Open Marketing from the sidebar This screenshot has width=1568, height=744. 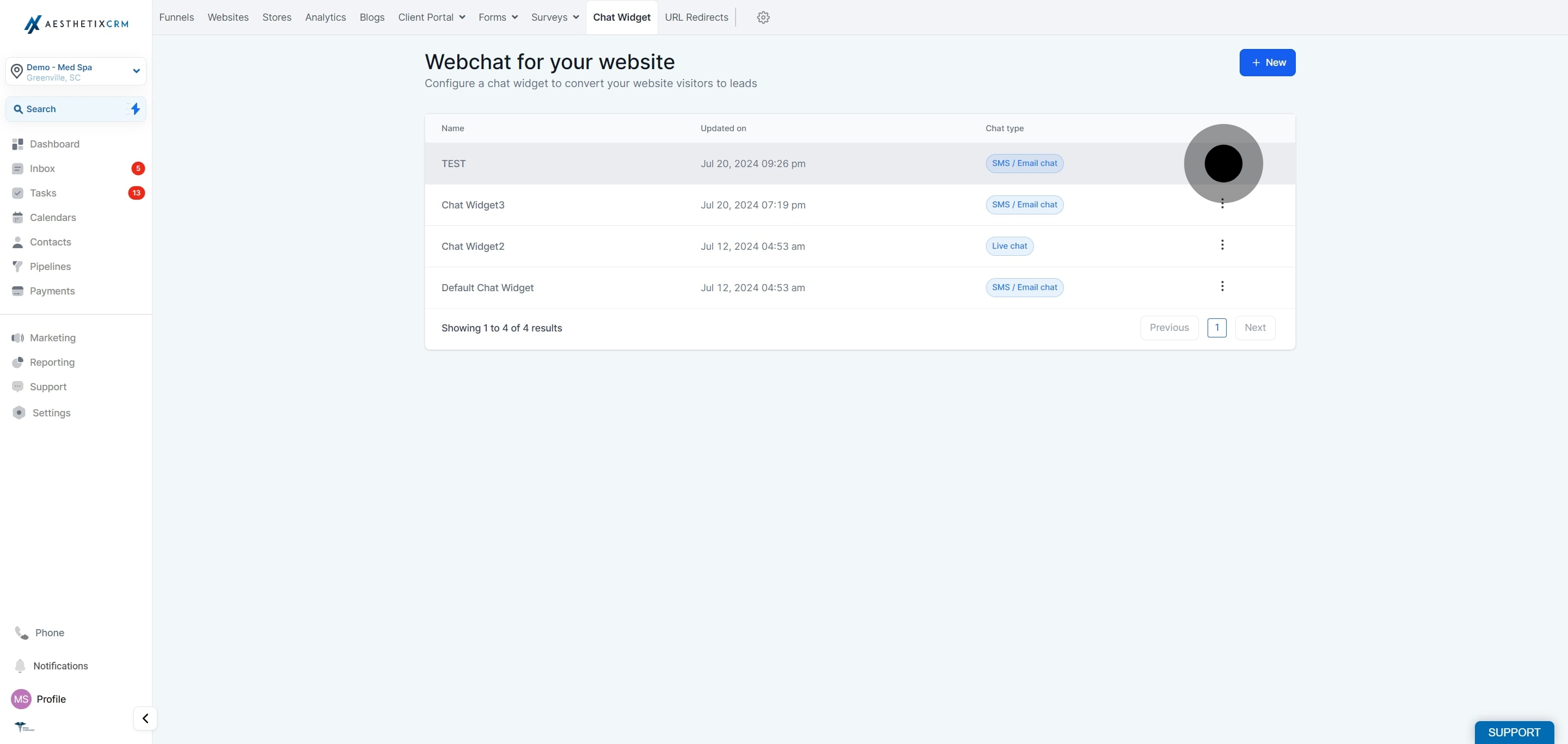tap(52, 337)
